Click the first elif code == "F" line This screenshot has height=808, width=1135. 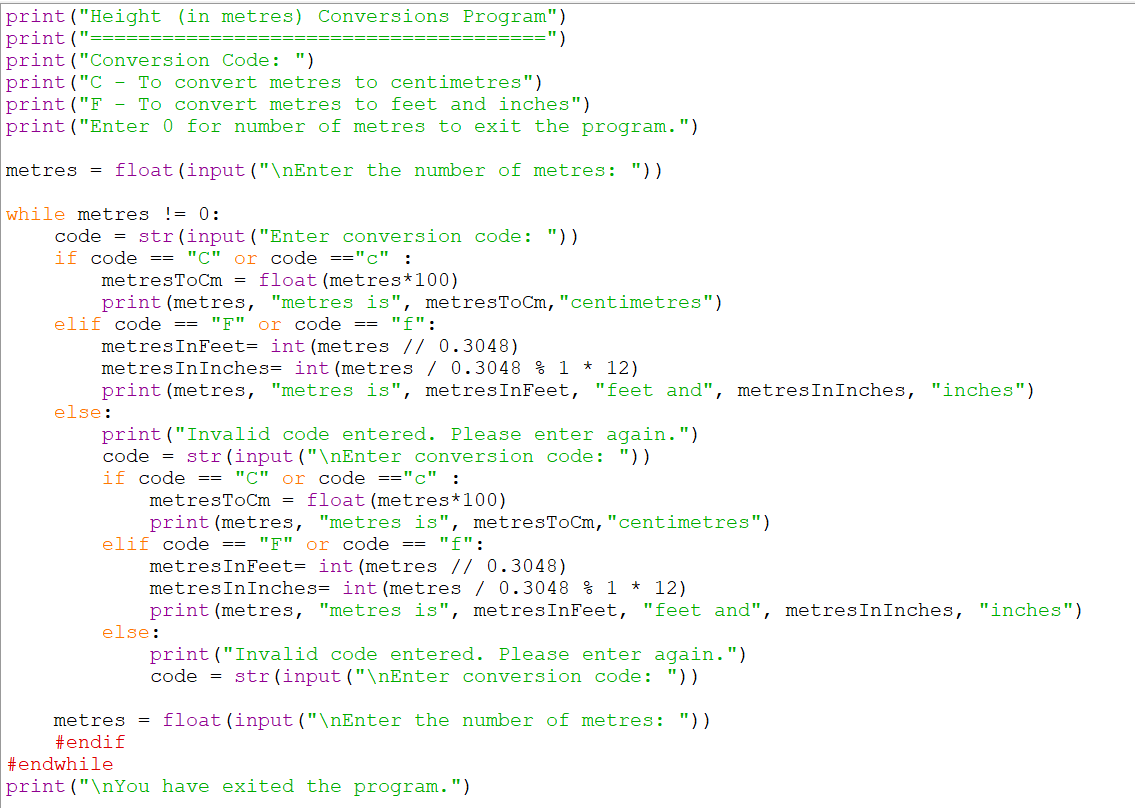tap(245, 324)
